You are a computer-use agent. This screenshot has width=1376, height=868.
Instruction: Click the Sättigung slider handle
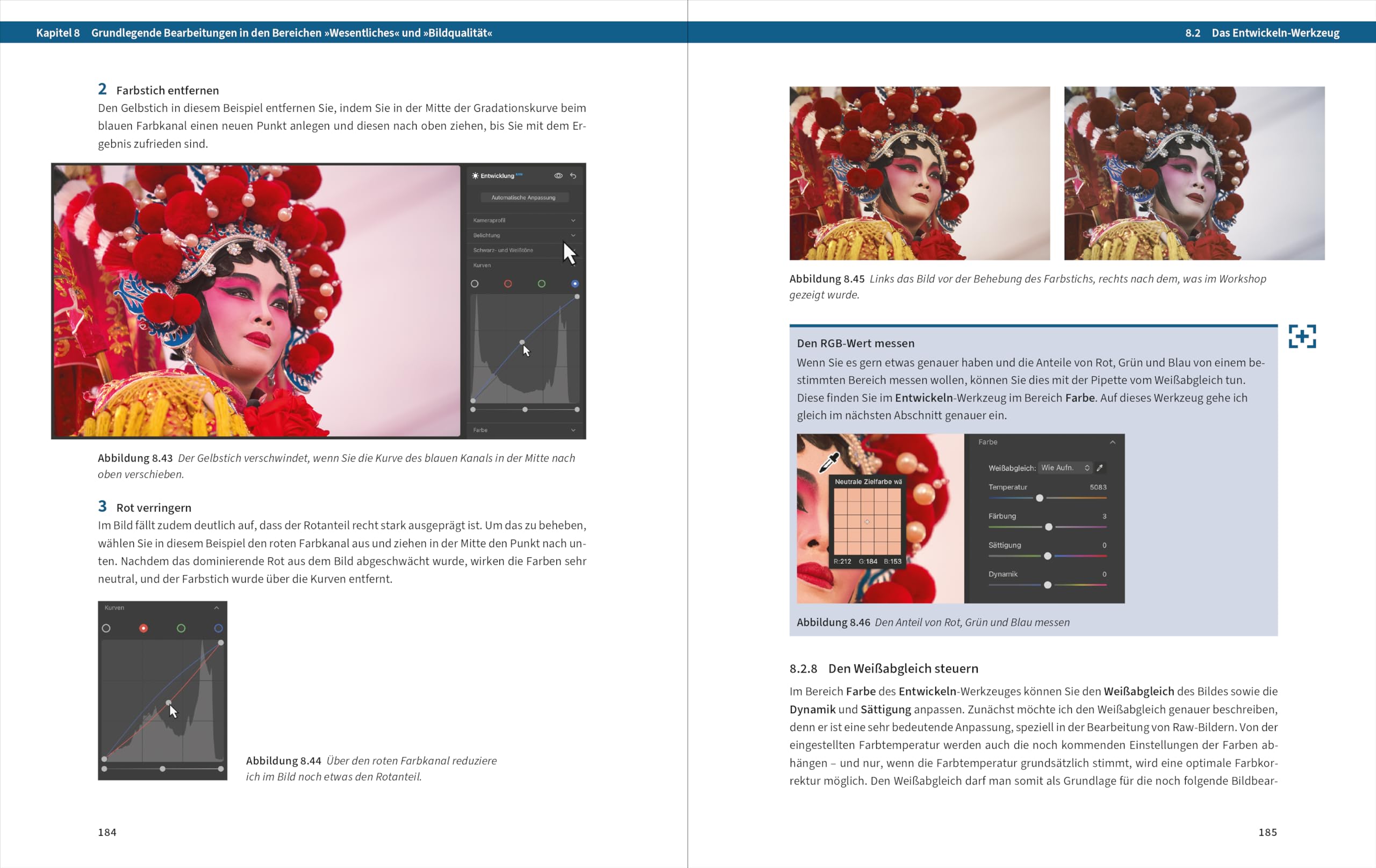coord(1048,556)
